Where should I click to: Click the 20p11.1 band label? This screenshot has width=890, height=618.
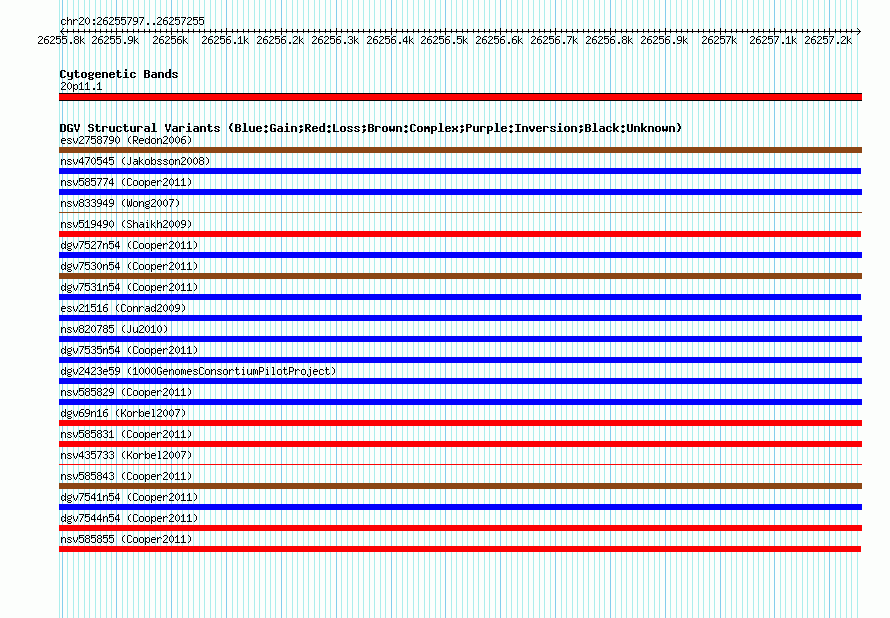point(81,86)
